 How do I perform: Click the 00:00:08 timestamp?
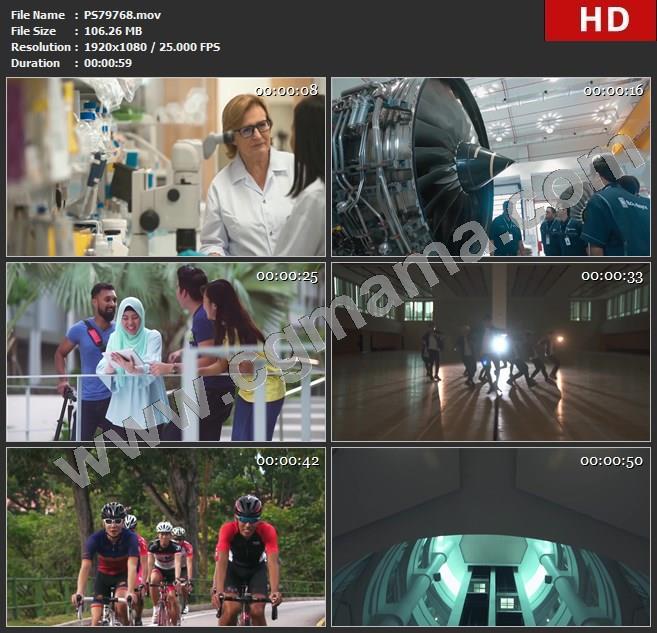(287, 91)
